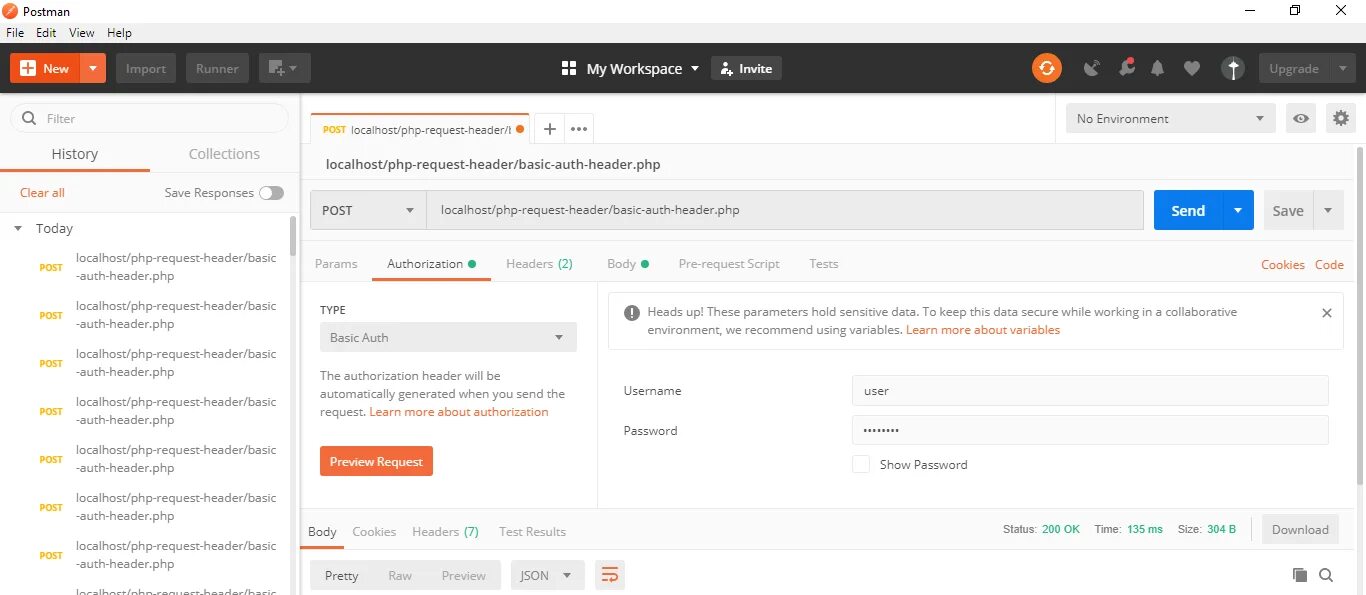Viewport: 1366px width, 595px height.
Task: Click the Download response button
Action: click(1300, 529)
